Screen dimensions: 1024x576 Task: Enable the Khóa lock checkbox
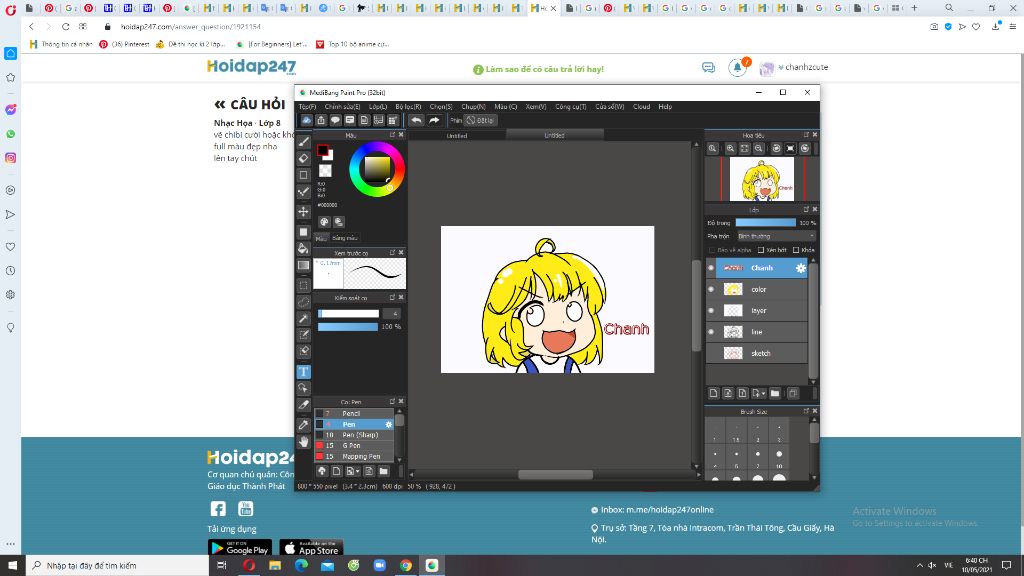point(796,250)
